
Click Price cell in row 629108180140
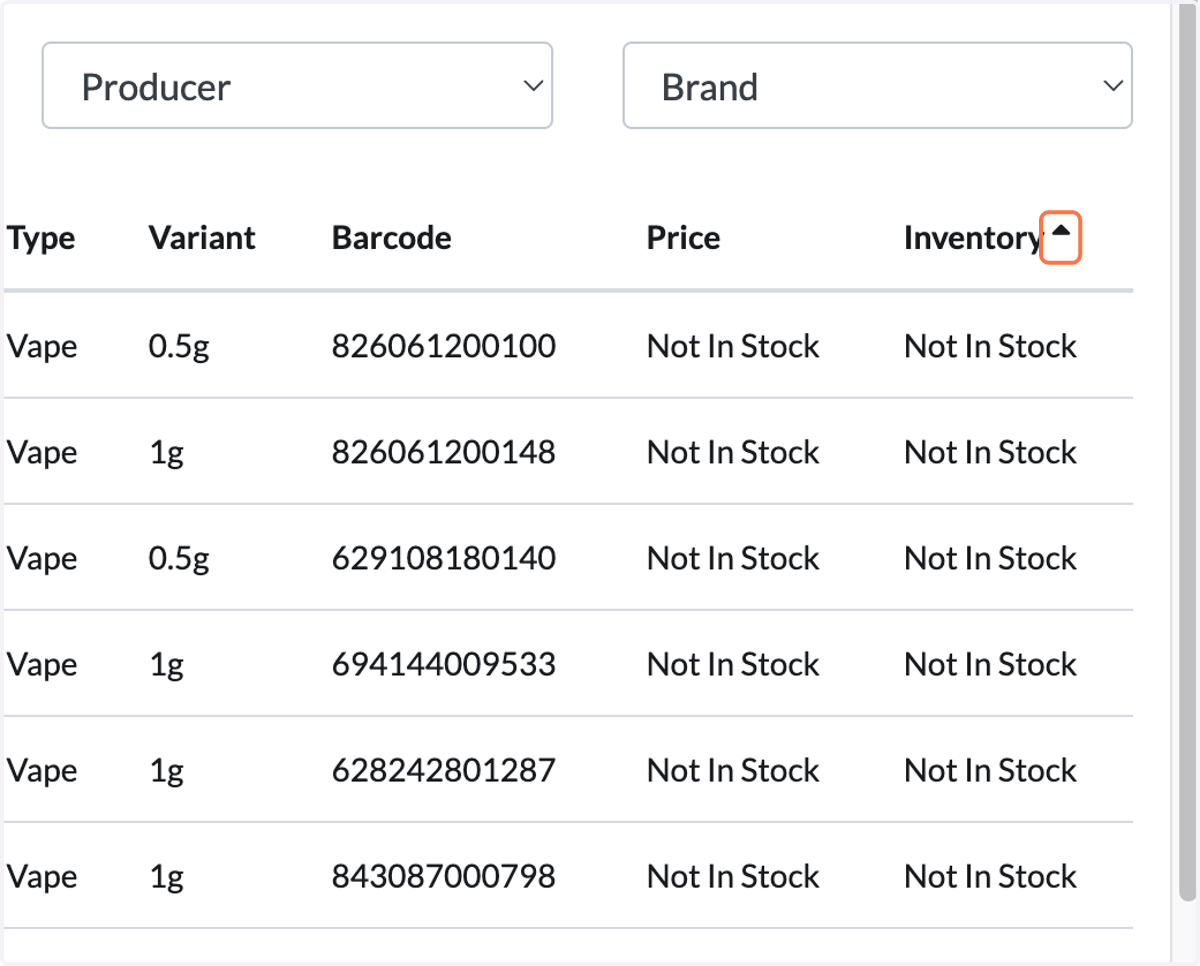click(x=733, y=558)
